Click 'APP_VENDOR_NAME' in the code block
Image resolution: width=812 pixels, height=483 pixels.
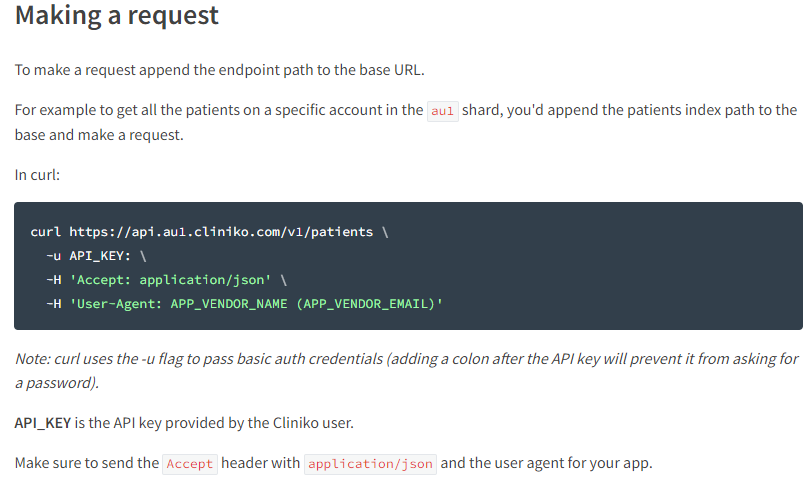coord(229,304)
